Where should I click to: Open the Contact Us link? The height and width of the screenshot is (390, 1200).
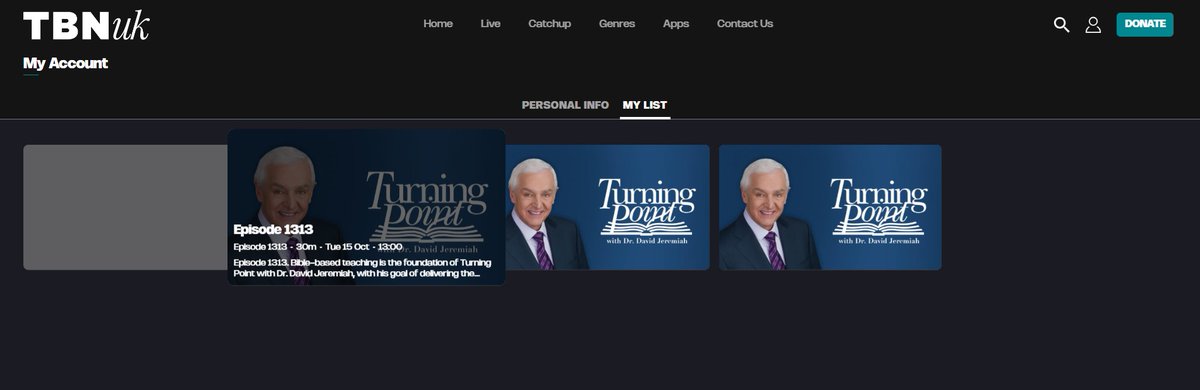pos(745,24)
